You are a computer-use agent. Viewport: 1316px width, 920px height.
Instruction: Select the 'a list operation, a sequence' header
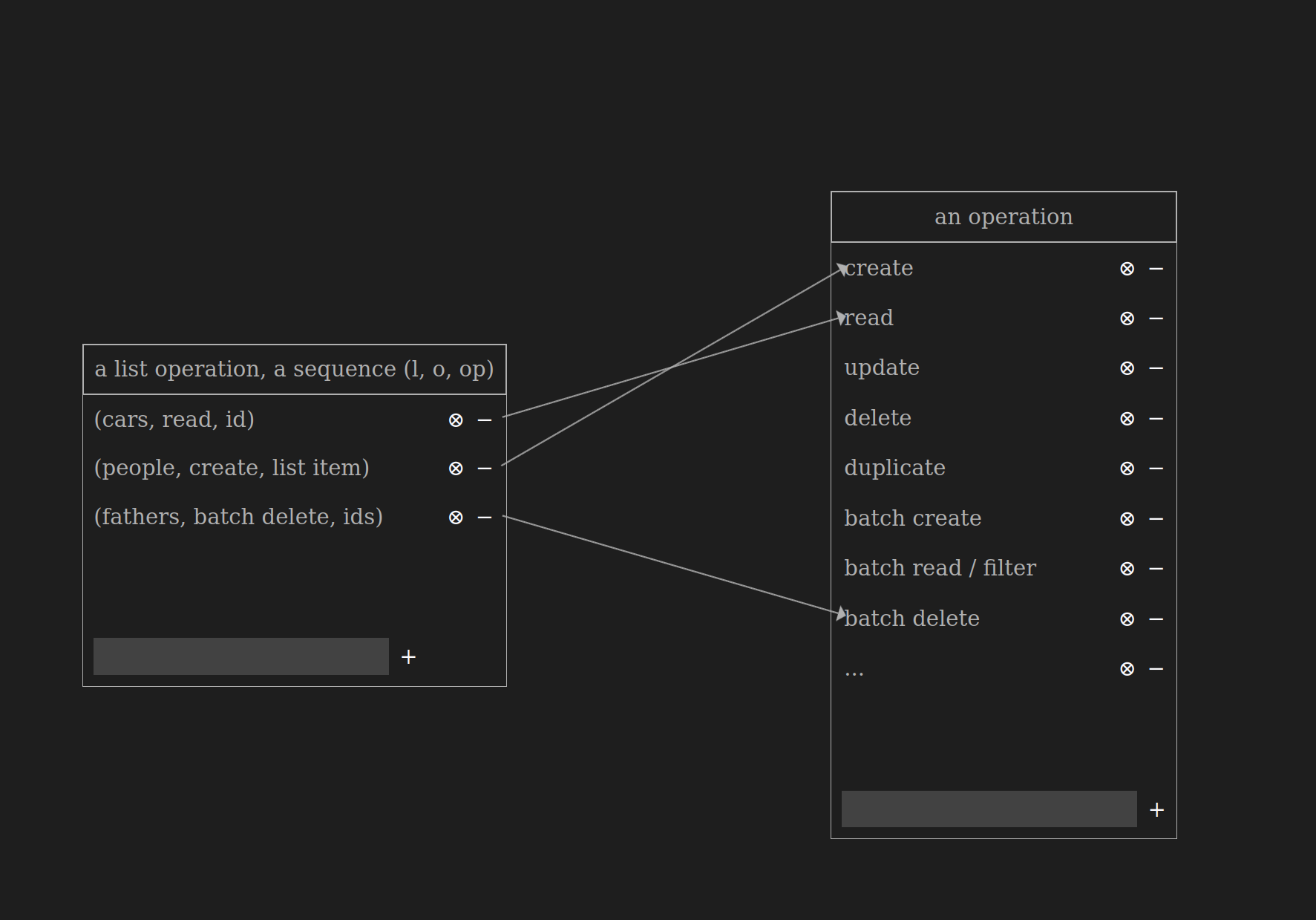click(x=295, y=369)
